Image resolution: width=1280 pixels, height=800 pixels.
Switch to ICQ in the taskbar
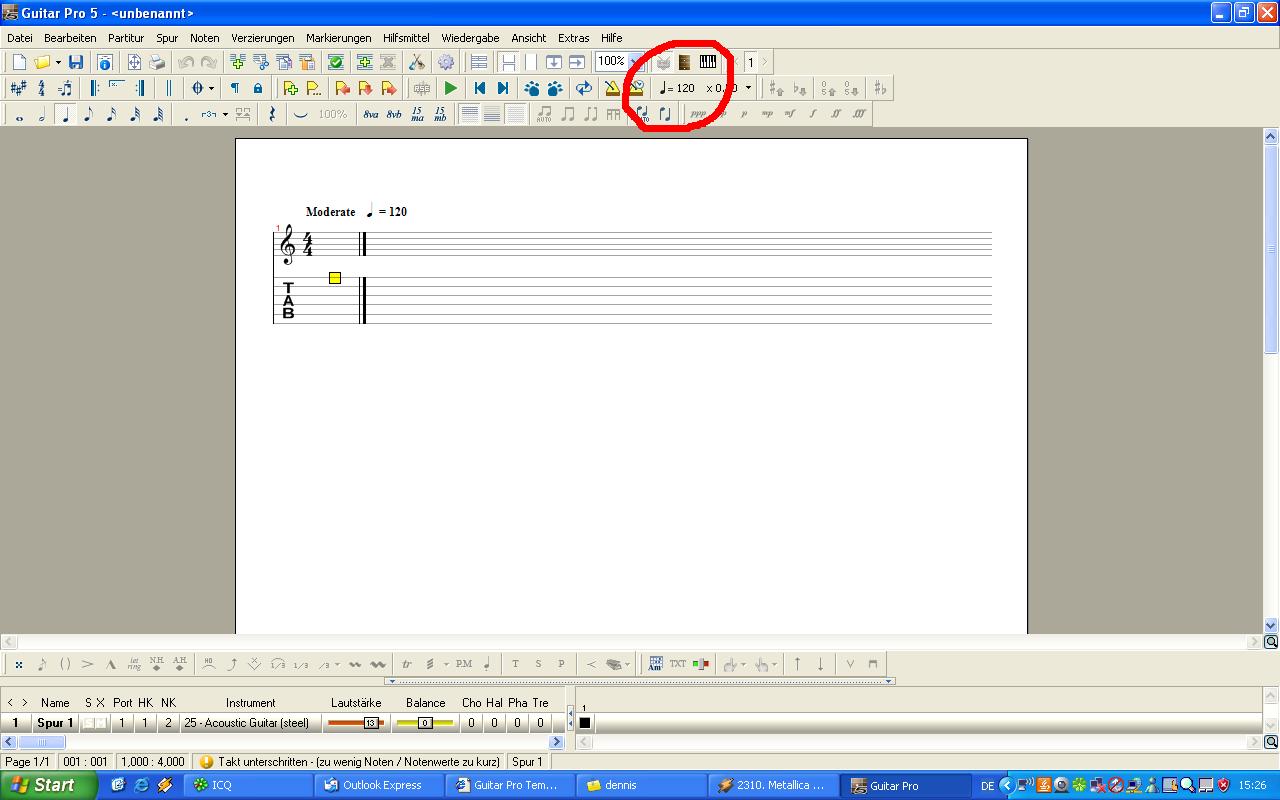tap(250, 785)
